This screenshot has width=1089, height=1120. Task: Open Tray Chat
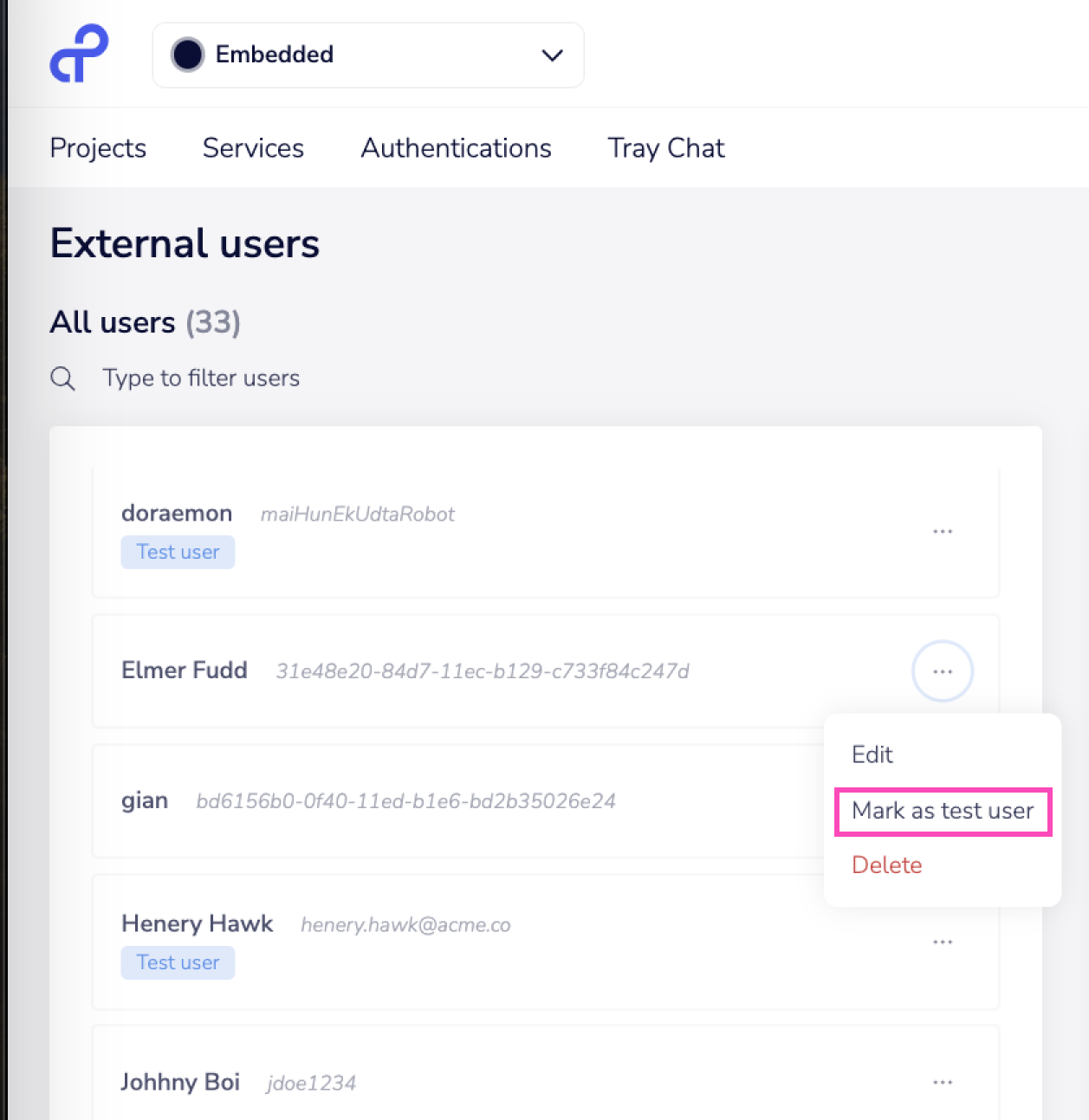[x=665, y=148]
